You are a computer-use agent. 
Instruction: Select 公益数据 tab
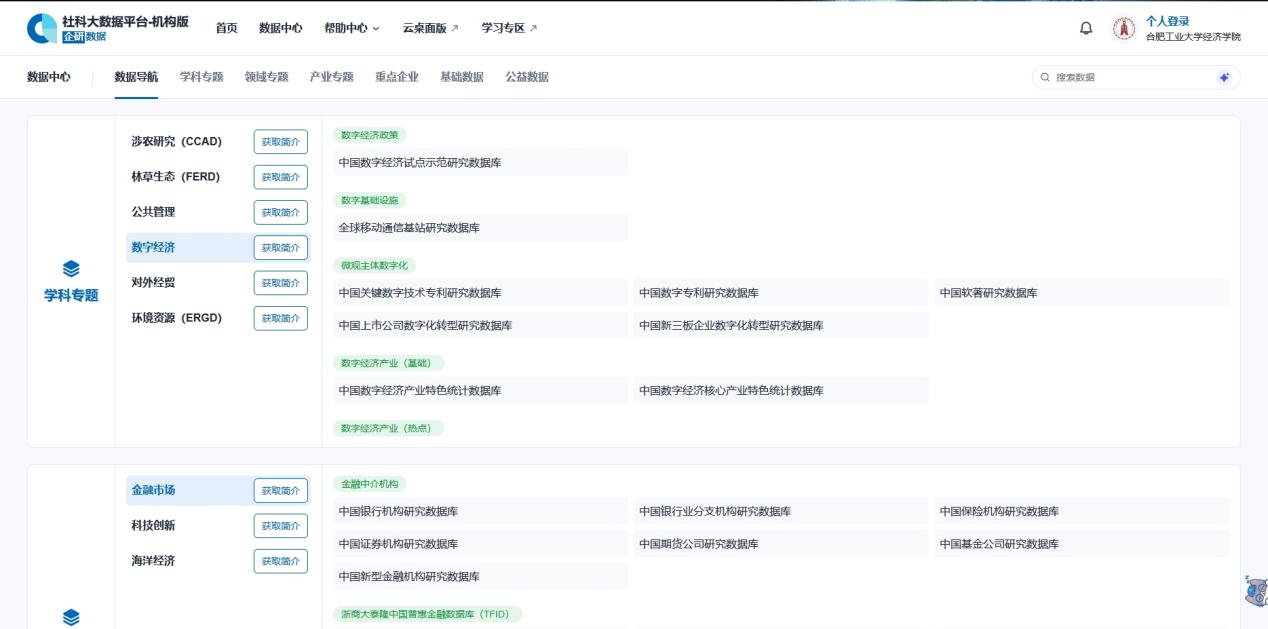tap(527, 77)
